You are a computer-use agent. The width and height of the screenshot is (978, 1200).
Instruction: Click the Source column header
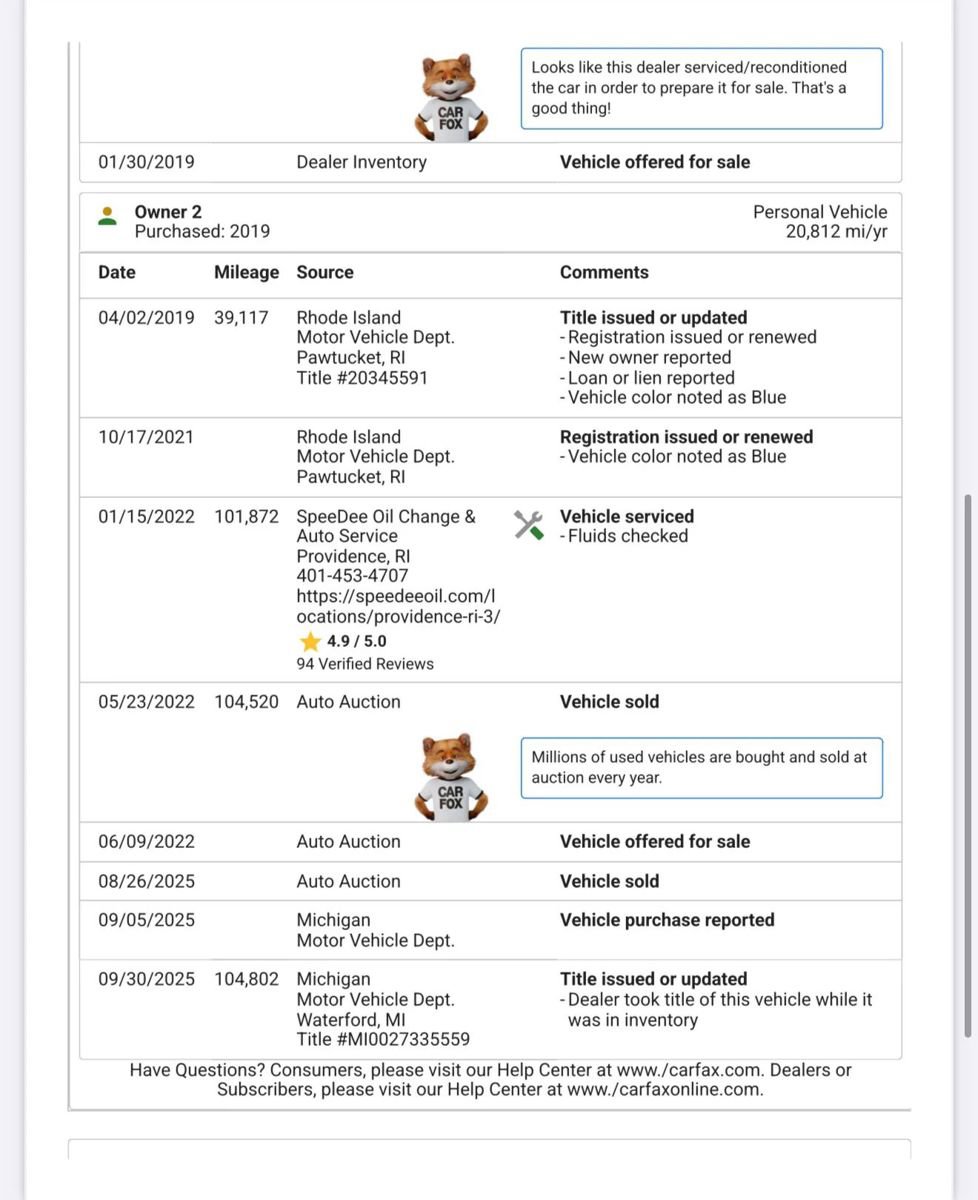[325, 272]
